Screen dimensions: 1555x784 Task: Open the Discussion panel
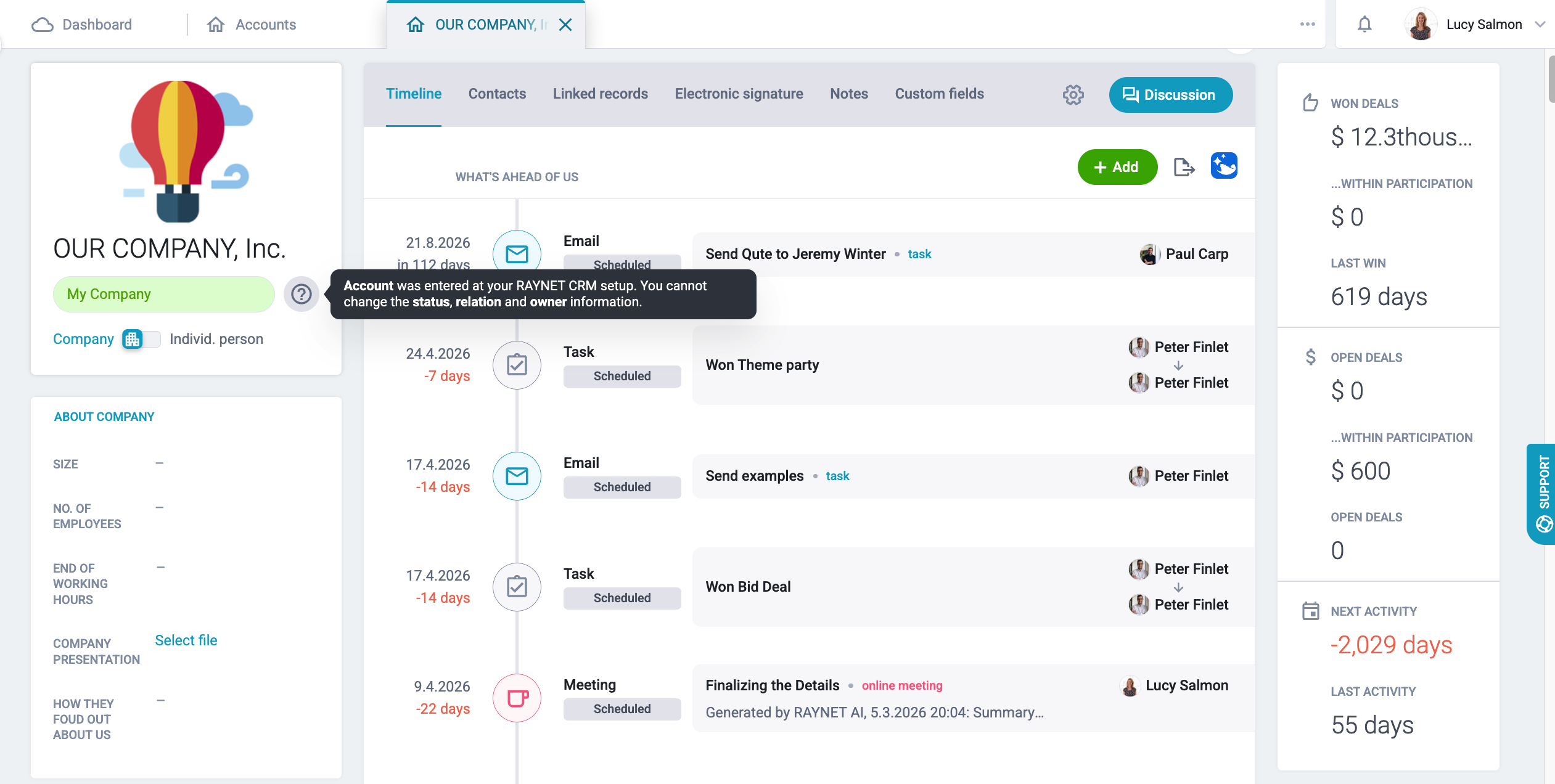[1170, 95]
